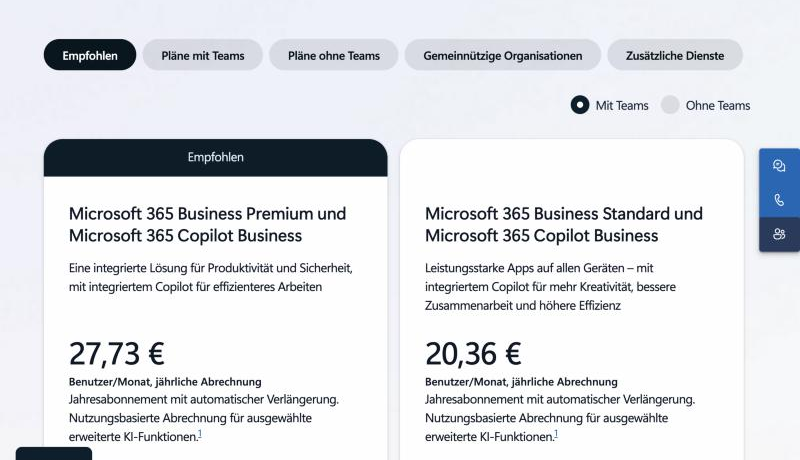Screen dimensions: 800x460
Task: Open the contact sales people icon
Action: point(779,234)
